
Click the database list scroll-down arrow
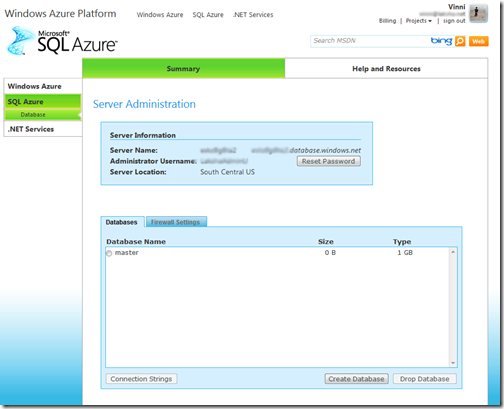[x=453, y=363]
